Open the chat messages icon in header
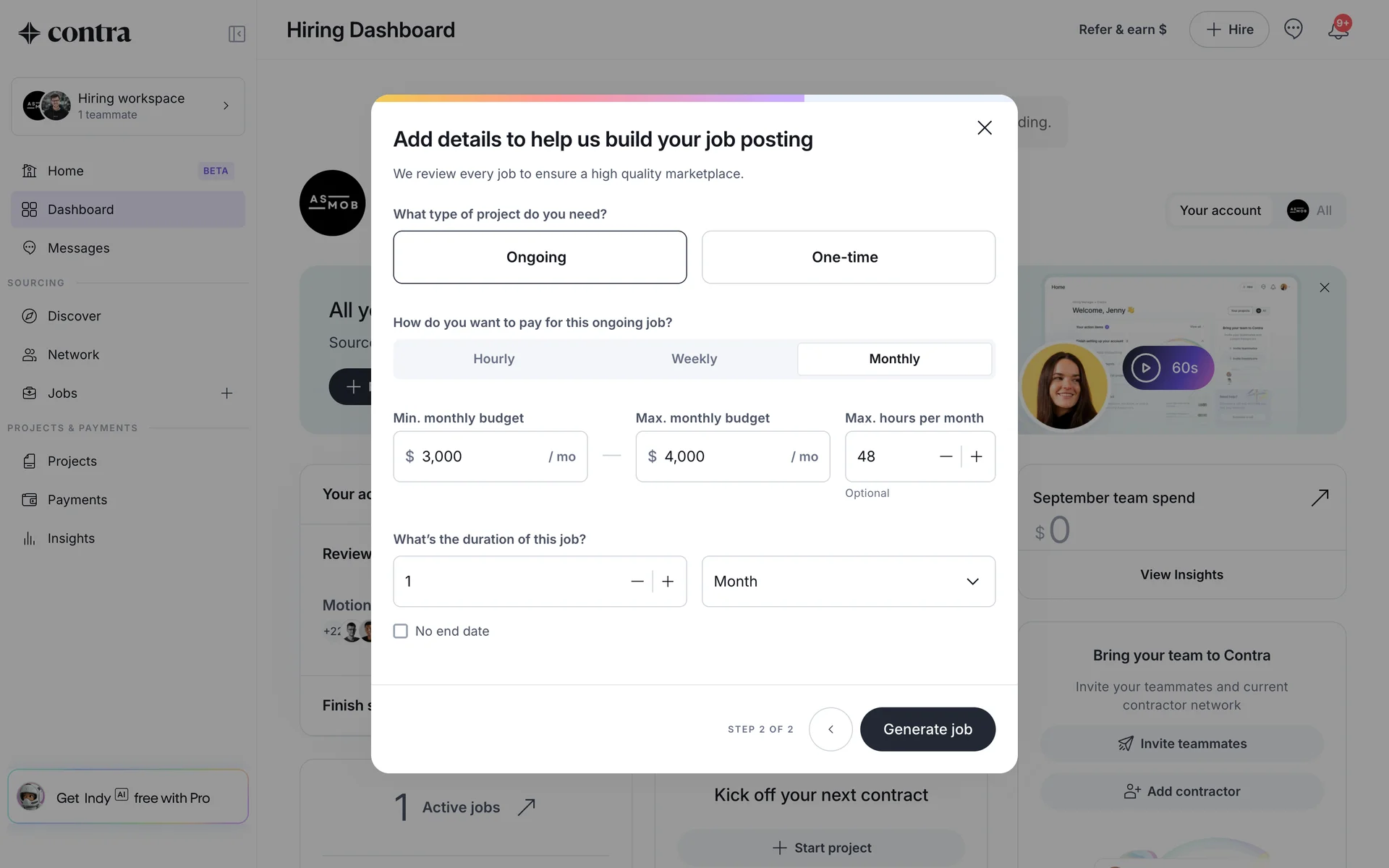 1293,29
